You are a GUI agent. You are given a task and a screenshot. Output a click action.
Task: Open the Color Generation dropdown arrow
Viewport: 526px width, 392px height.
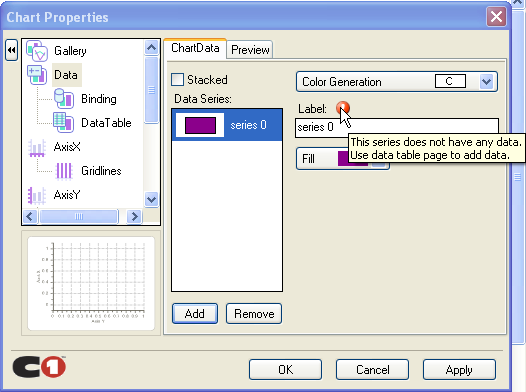tap(486, 81)
